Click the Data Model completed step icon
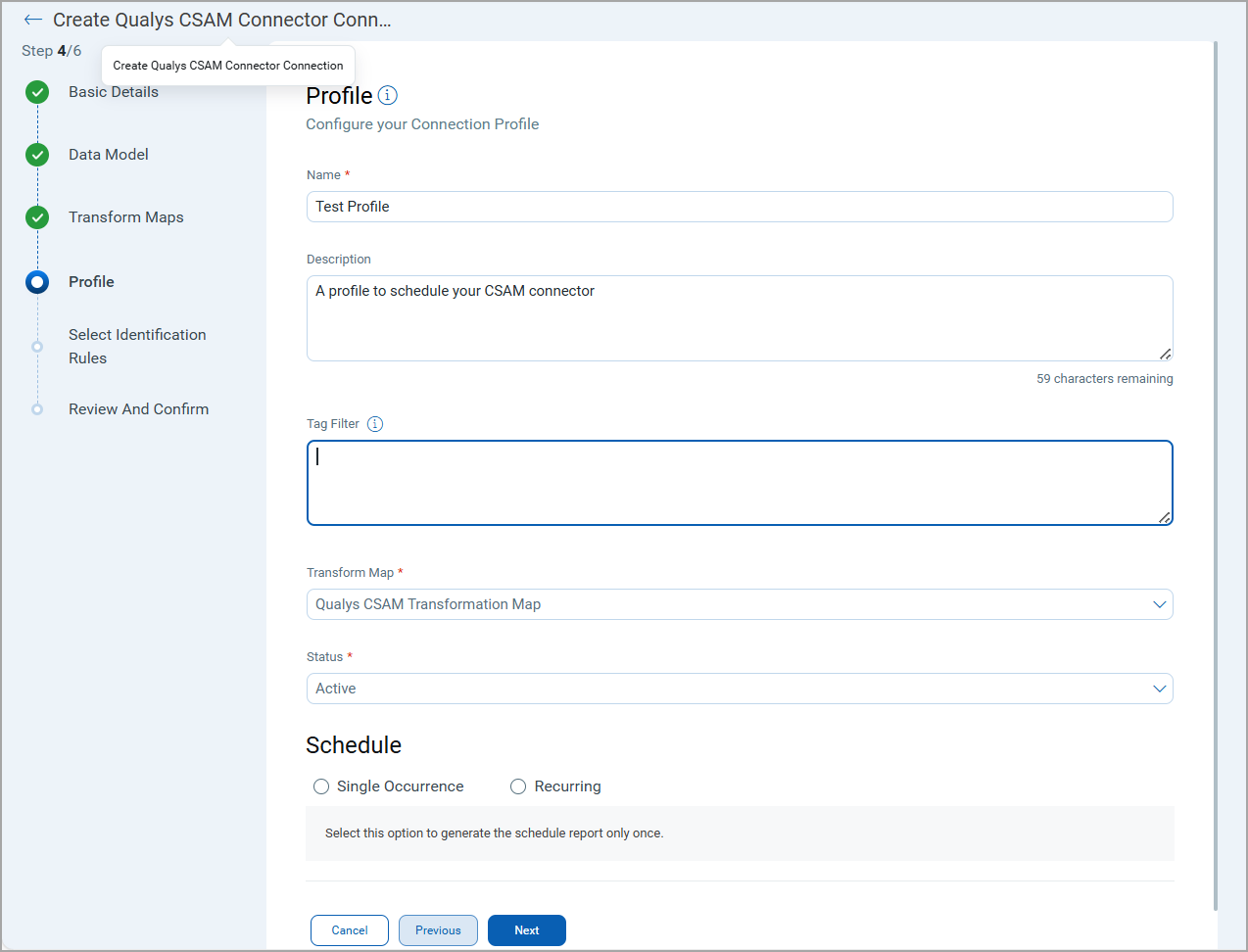The width and height of the screenshot is (1248, 952). click(x=37, y=155)
